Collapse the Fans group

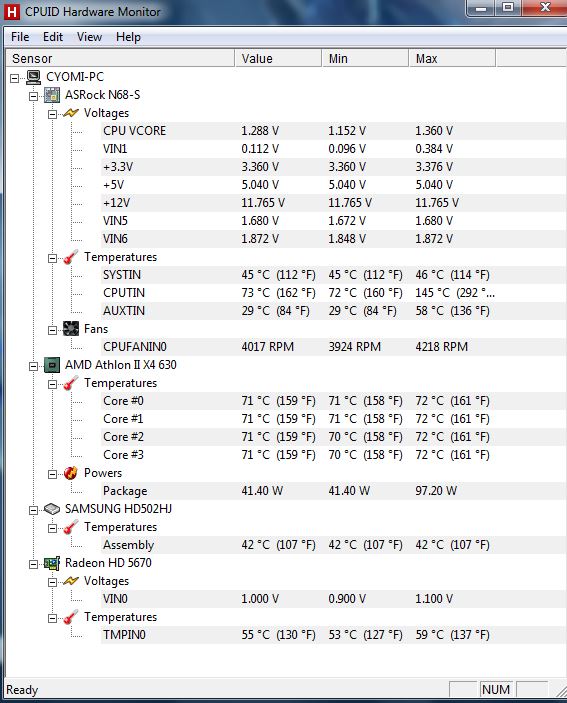(x=52, y=330)
